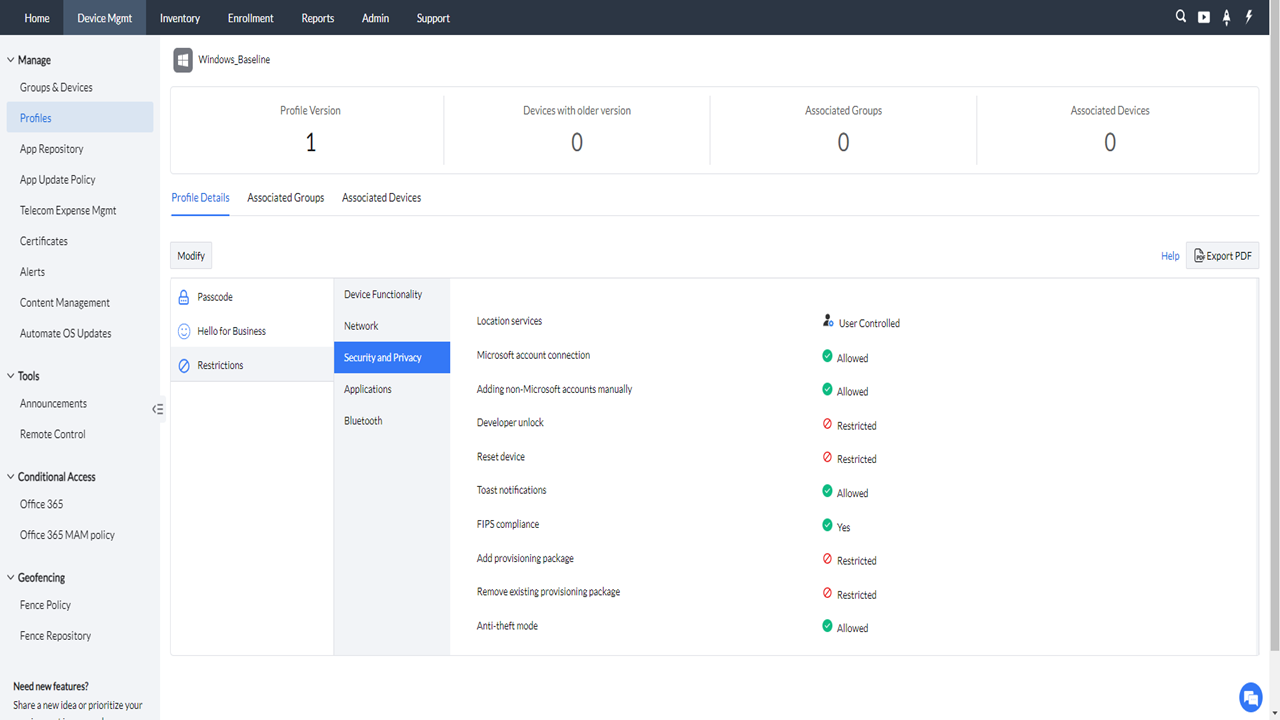Open the Reports menu

(x=318, y=18)
